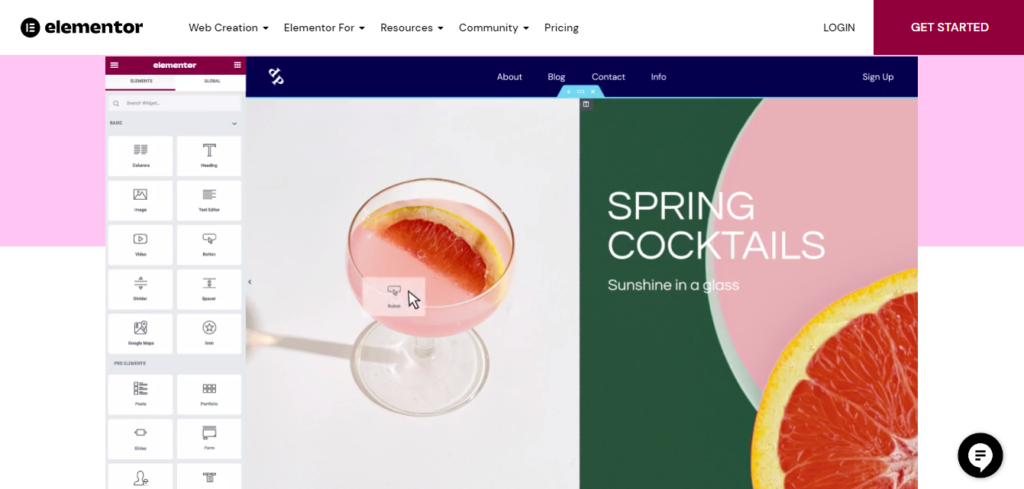Open the widgets grid icon in editor header
The image size is (1024, 489).
pos(237,65)
